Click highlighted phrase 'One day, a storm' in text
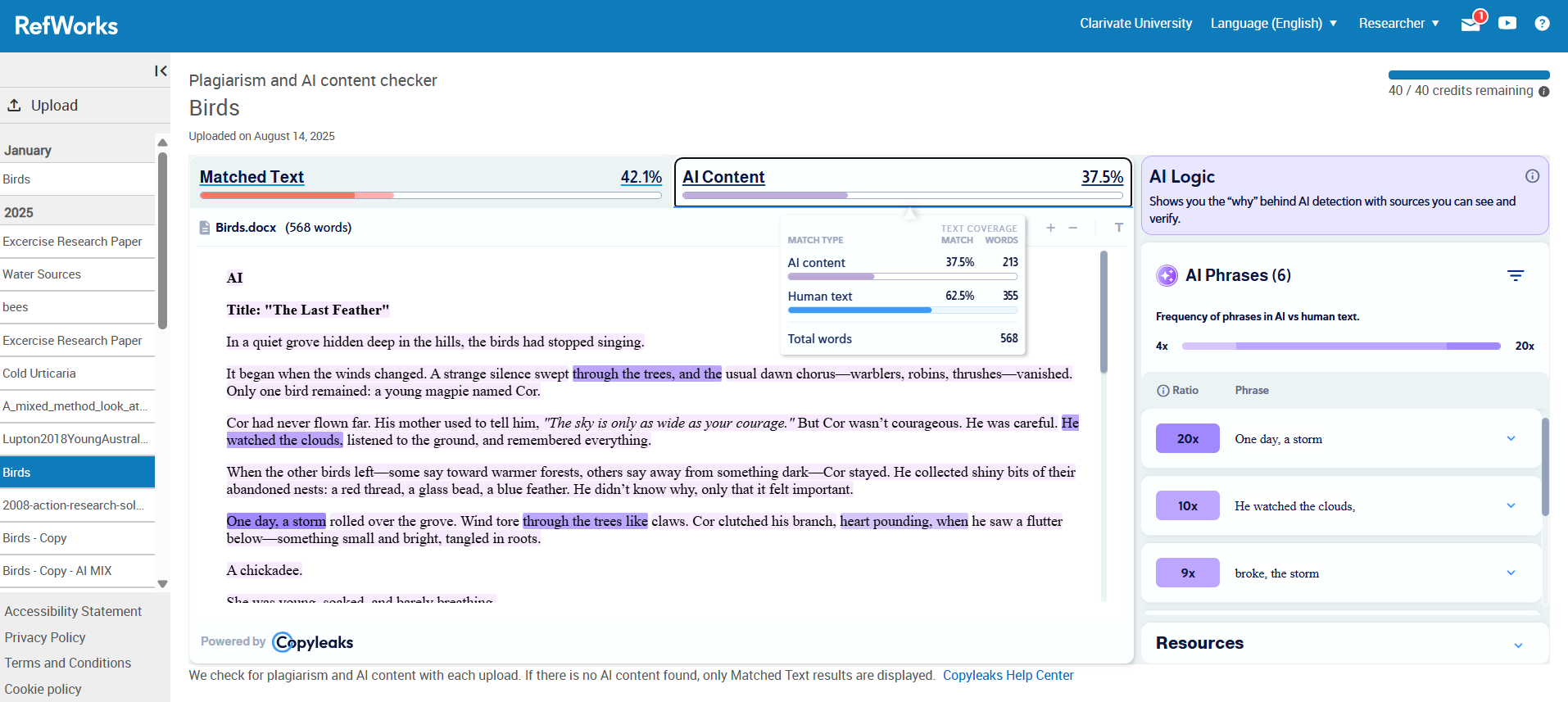1568x702 pixels. (x=276, y=521)
